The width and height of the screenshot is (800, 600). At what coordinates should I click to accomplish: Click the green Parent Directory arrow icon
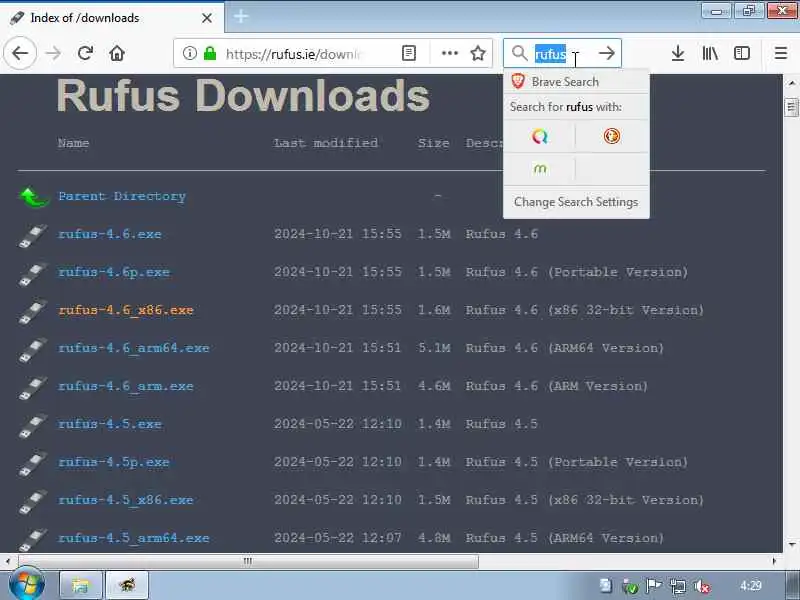pyautogui.click(x=34, y=196)
